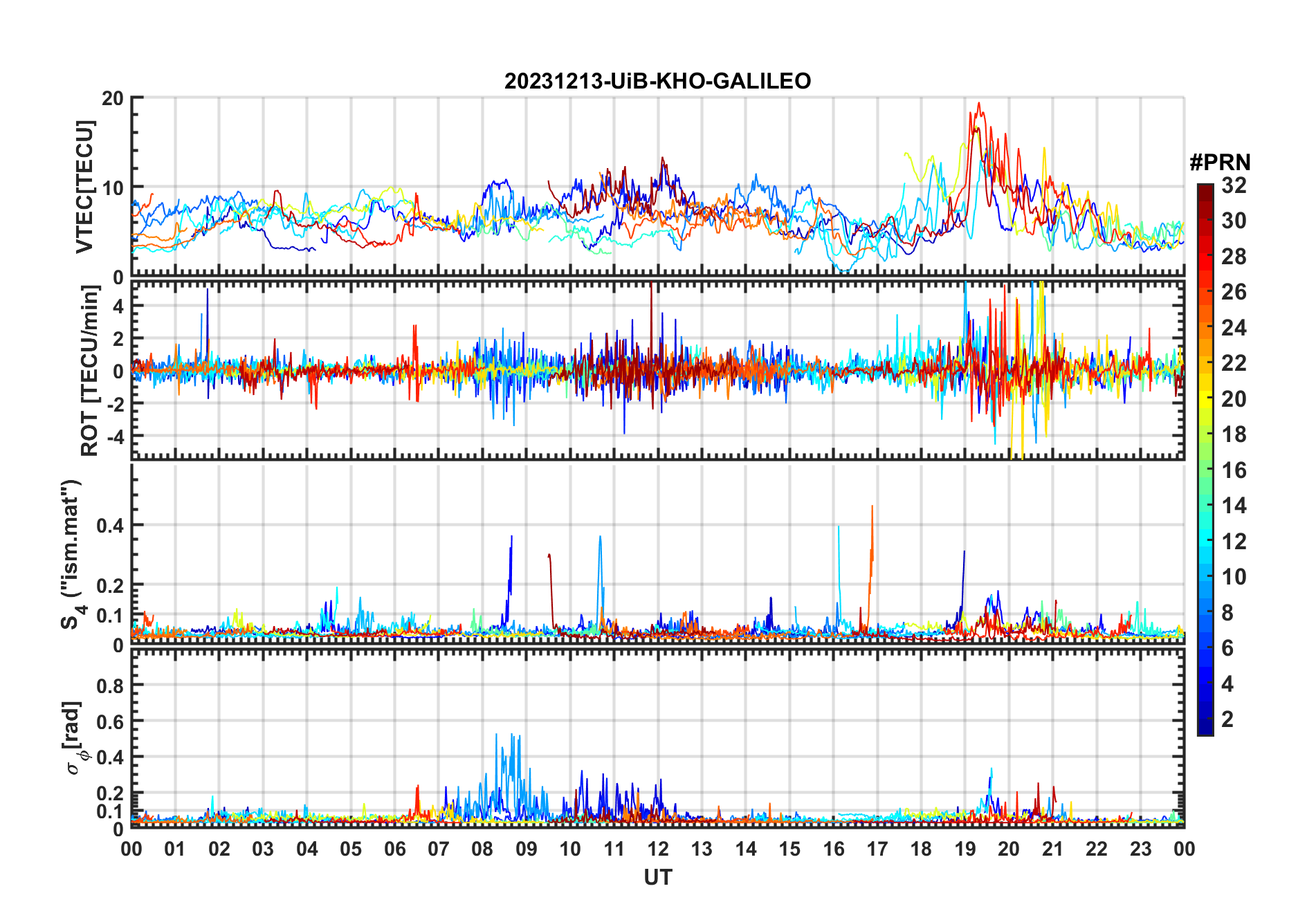The width and height of the screenshot is (1316, 920).
Task: Click the 0.6 tick on sigma-phi axis
Action: 109,721
